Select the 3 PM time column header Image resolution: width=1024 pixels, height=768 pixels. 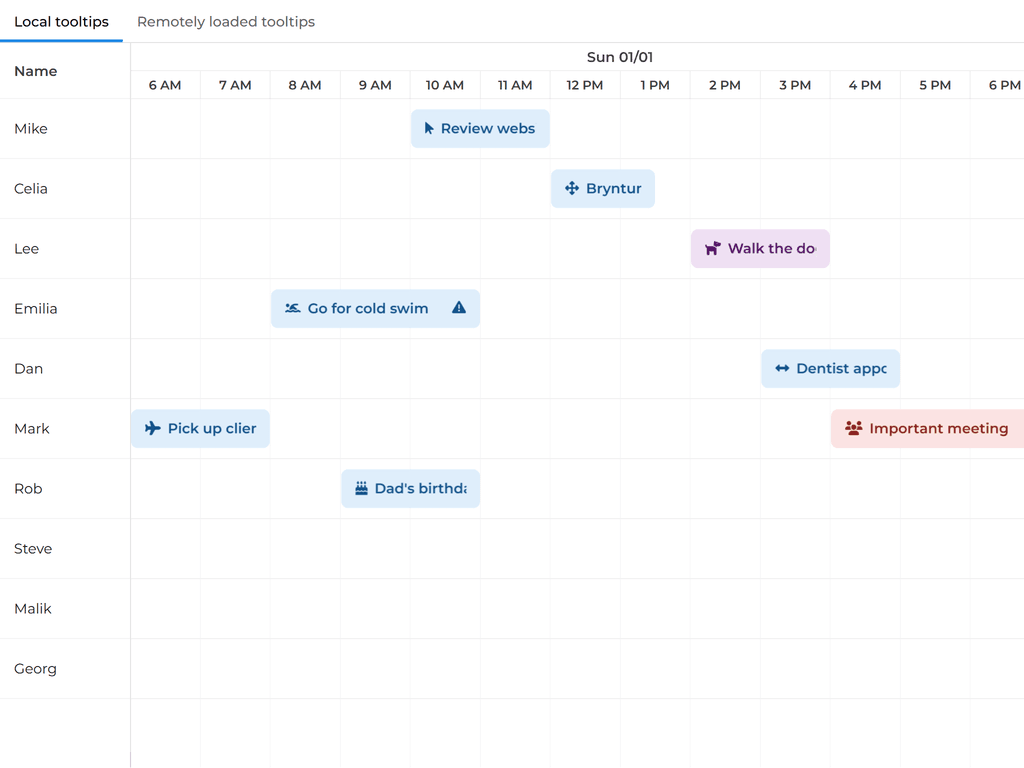(795, 85)
